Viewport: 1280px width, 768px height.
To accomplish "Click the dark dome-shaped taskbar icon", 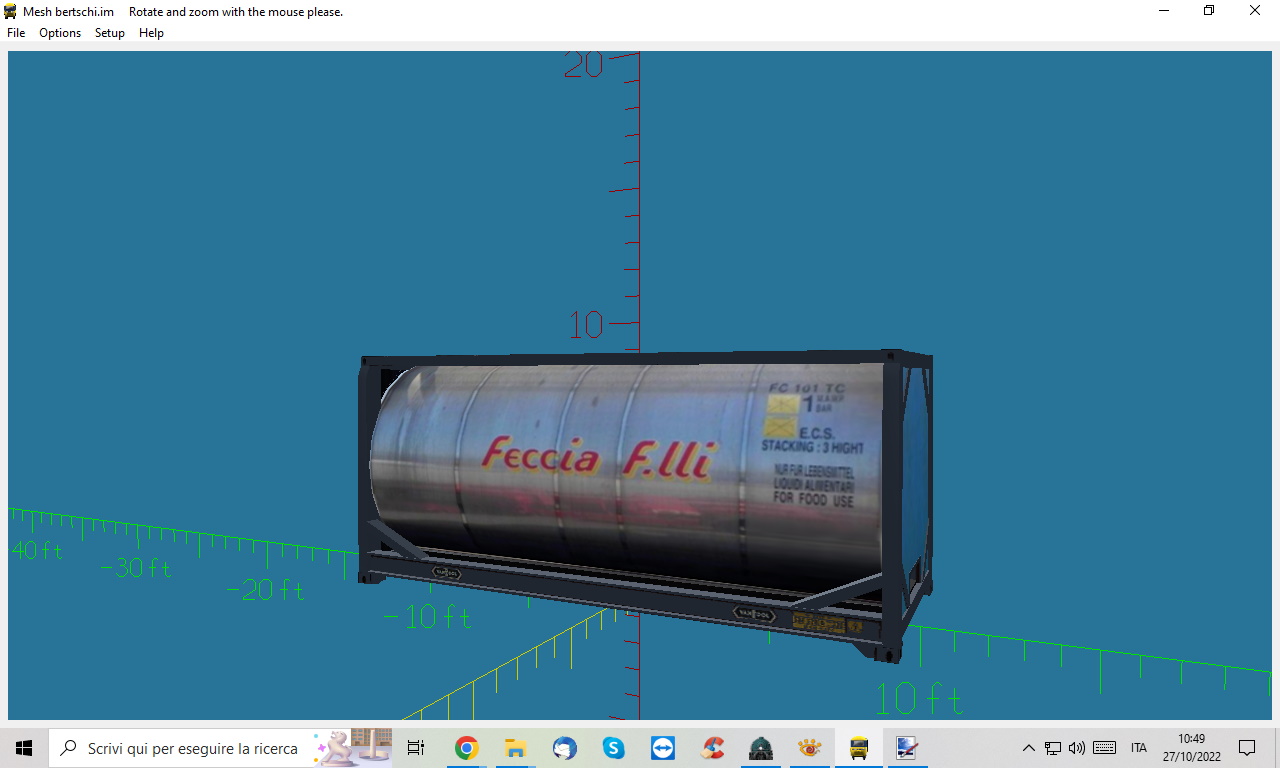I will [761, 748].
